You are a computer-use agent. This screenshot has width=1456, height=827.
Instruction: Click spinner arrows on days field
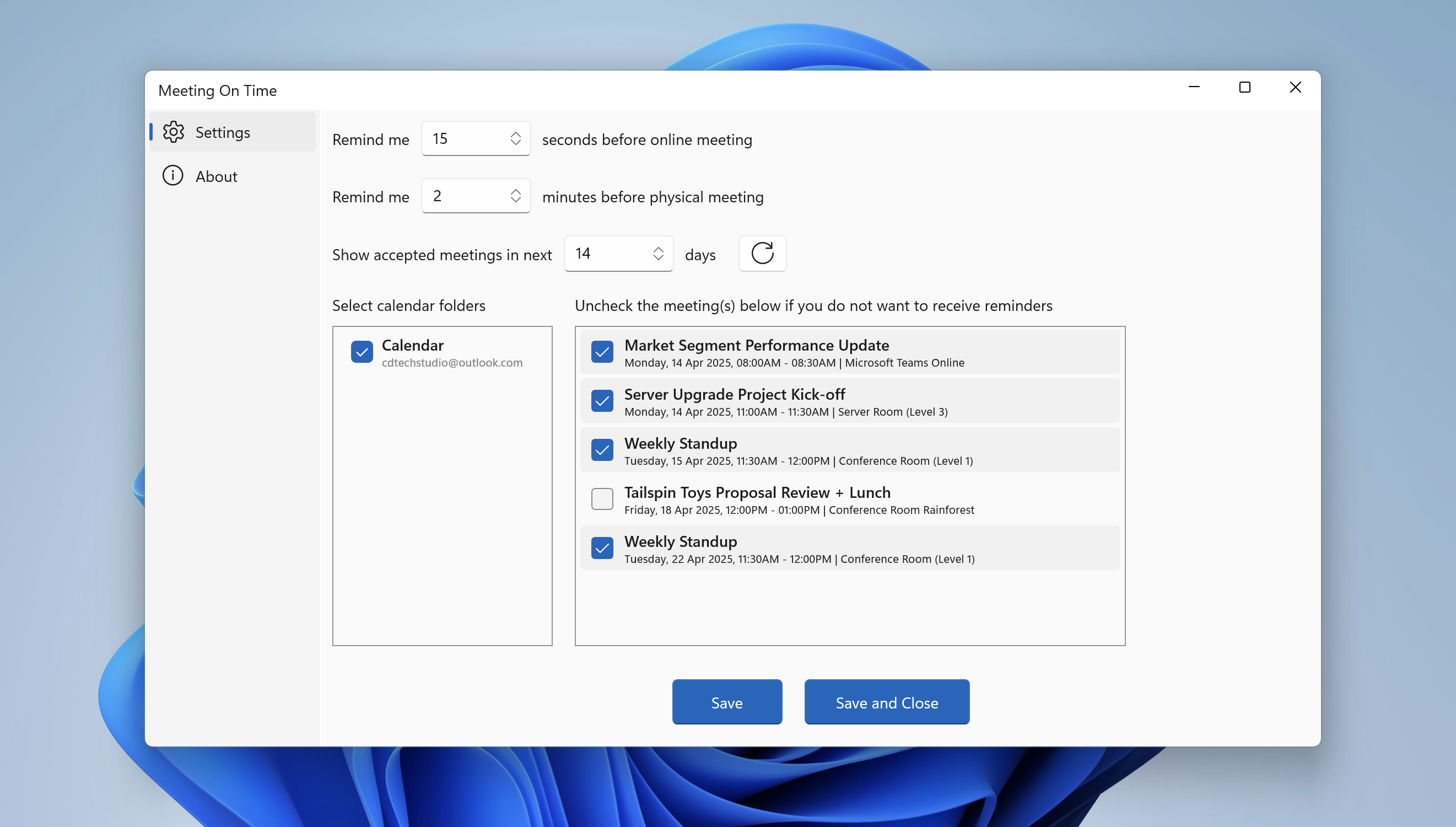pos(658,253)
